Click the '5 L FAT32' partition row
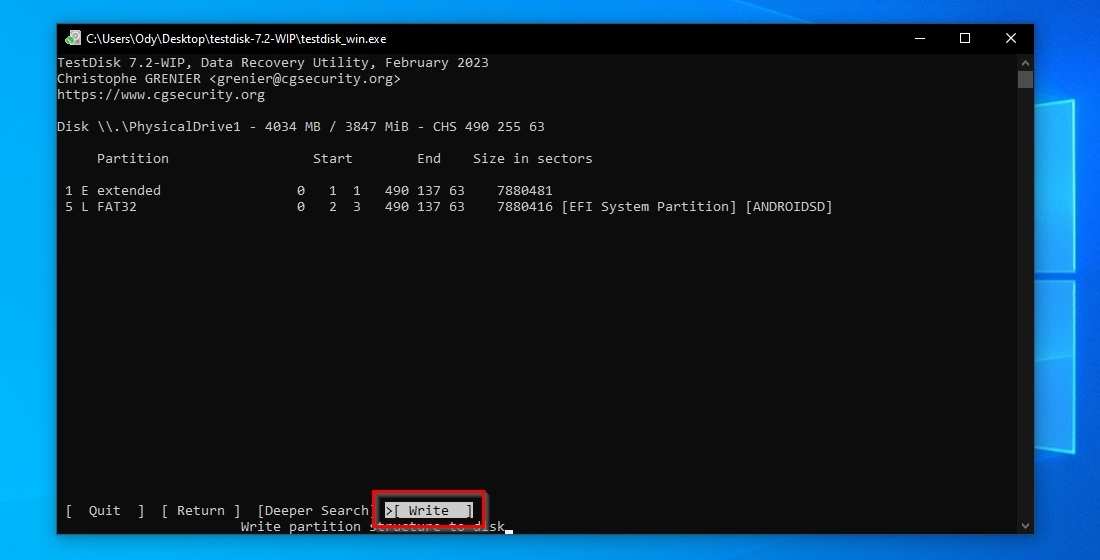The height and width of the screenshot is (560, 1100). [448, 206]
